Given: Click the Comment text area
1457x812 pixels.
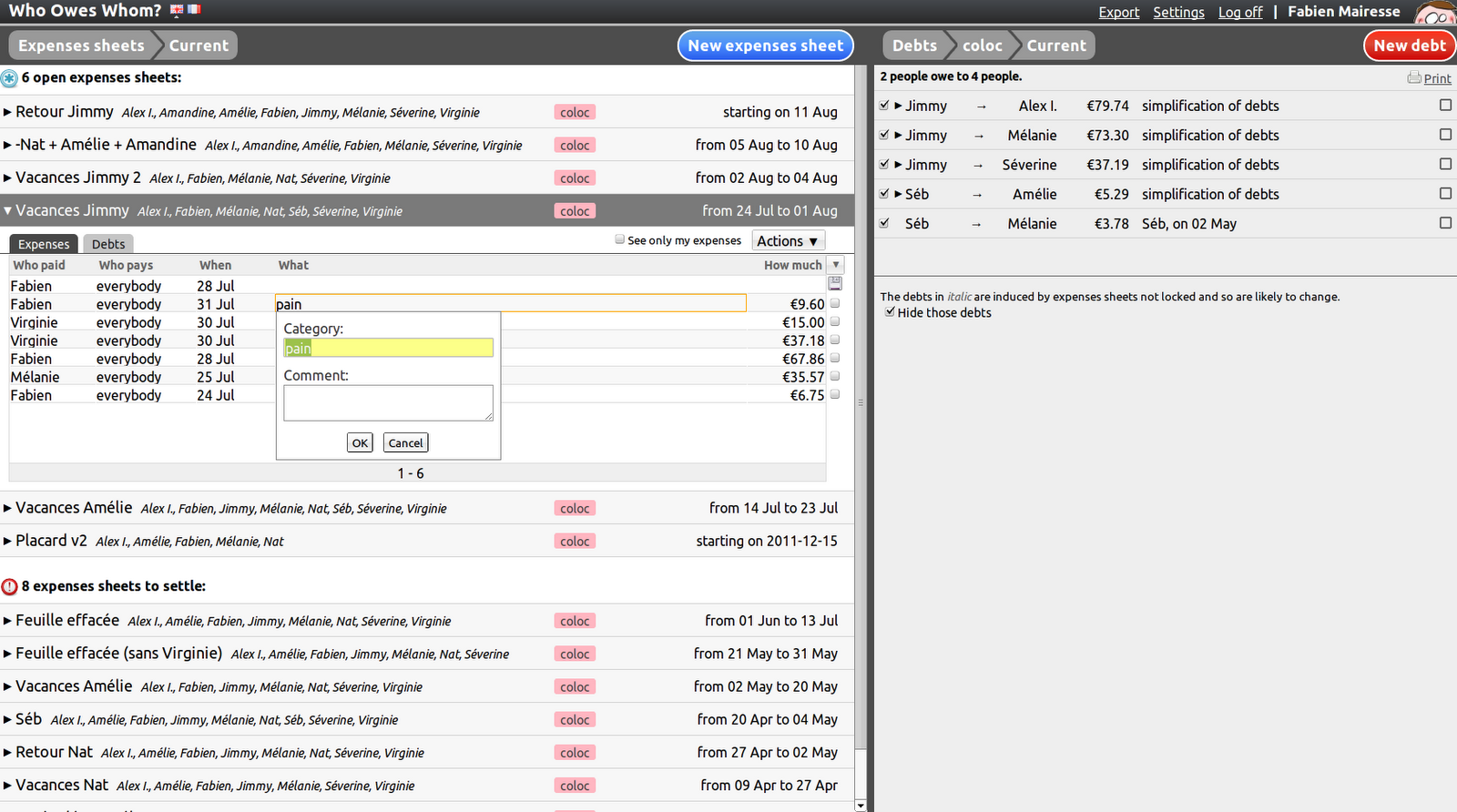Looking at the screenshot, I should (388, 402).
